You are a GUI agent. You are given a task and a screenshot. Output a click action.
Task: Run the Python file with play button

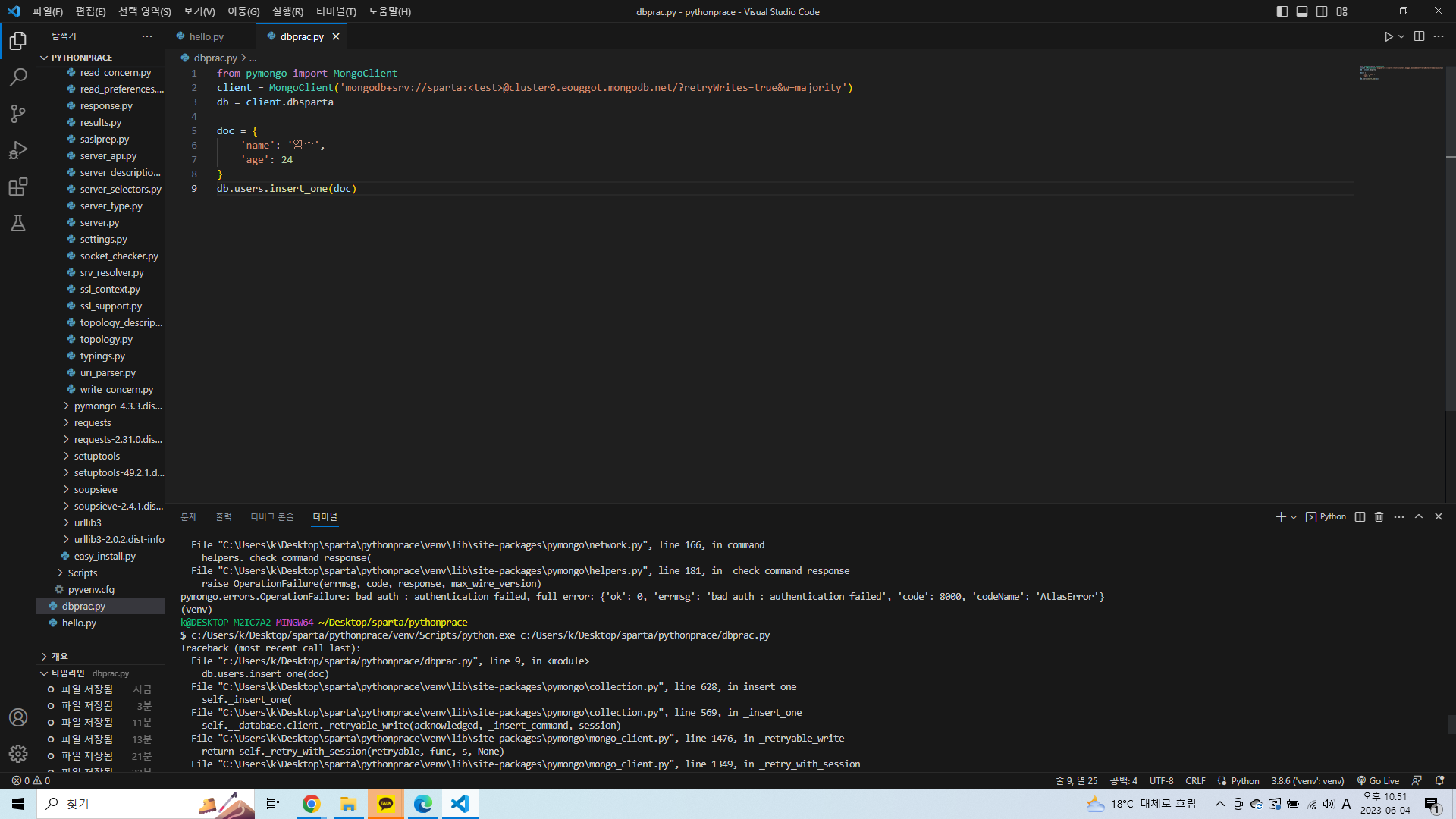pyautogui.click(x=1388, y=36)
